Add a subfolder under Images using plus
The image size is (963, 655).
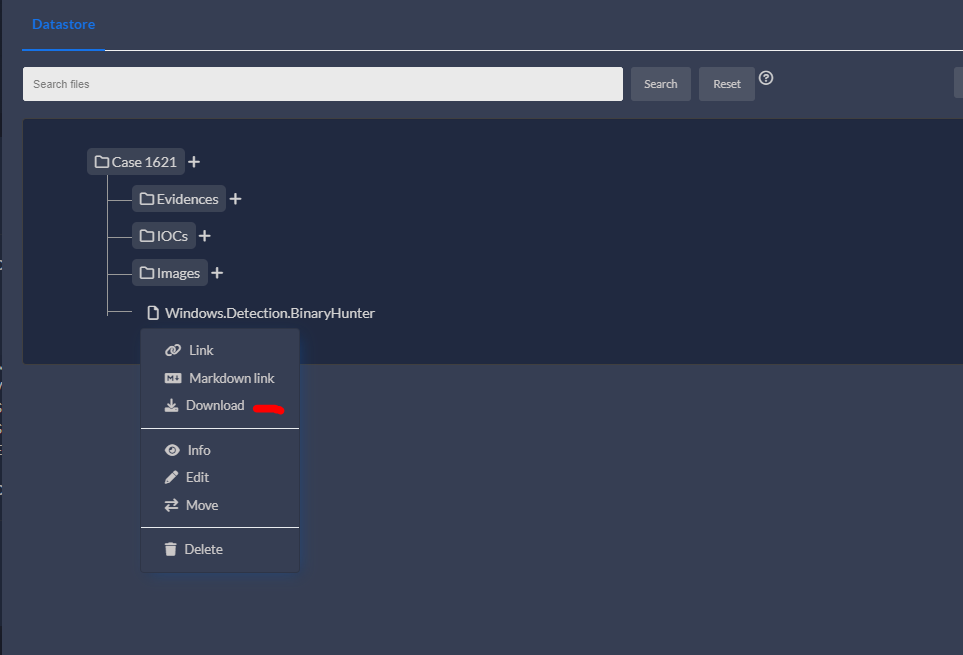217,272
